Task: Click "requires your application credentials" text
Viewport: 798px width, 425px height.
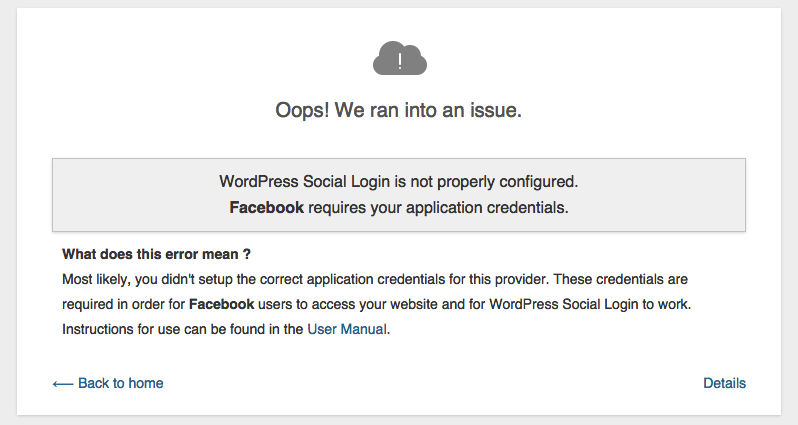Action: tap(438, 208)
